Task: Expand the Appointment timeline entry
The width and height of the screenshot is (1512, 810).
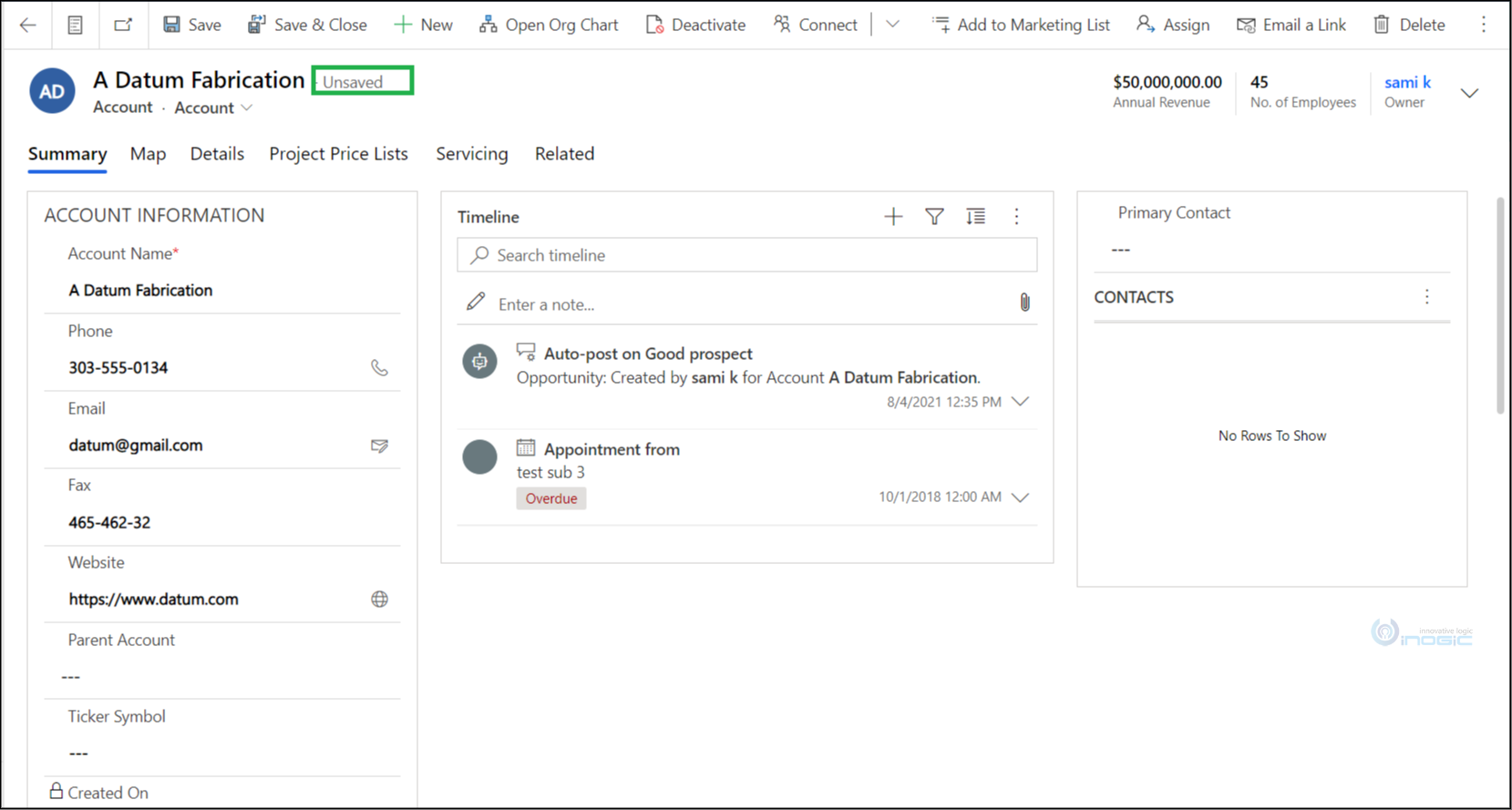Action: click(x=1021, y=497)
